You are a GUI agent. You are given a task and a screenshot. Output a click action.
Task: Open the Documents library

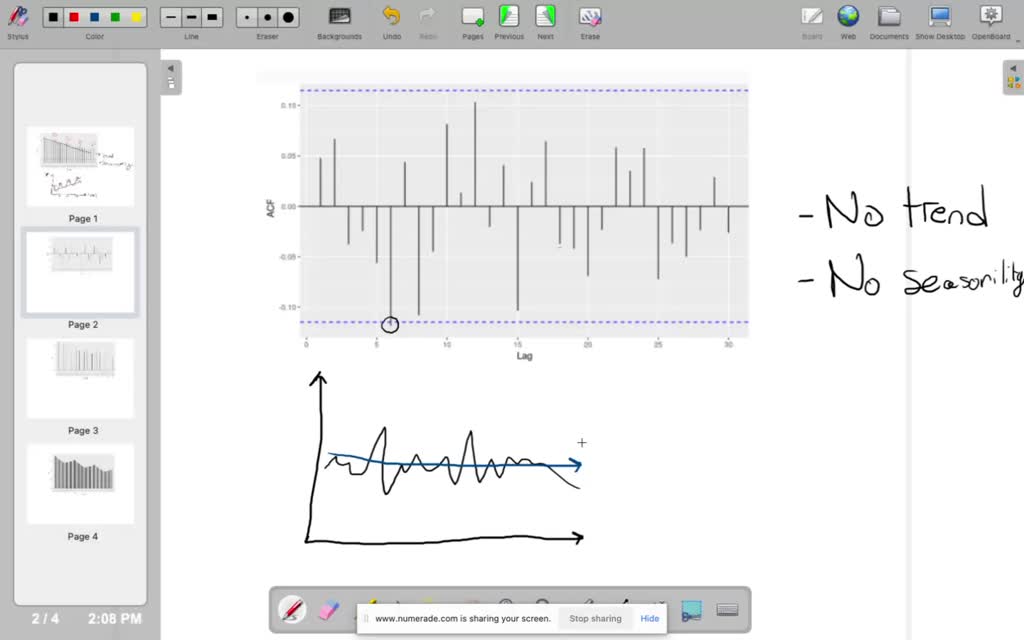tap(889, 17)
